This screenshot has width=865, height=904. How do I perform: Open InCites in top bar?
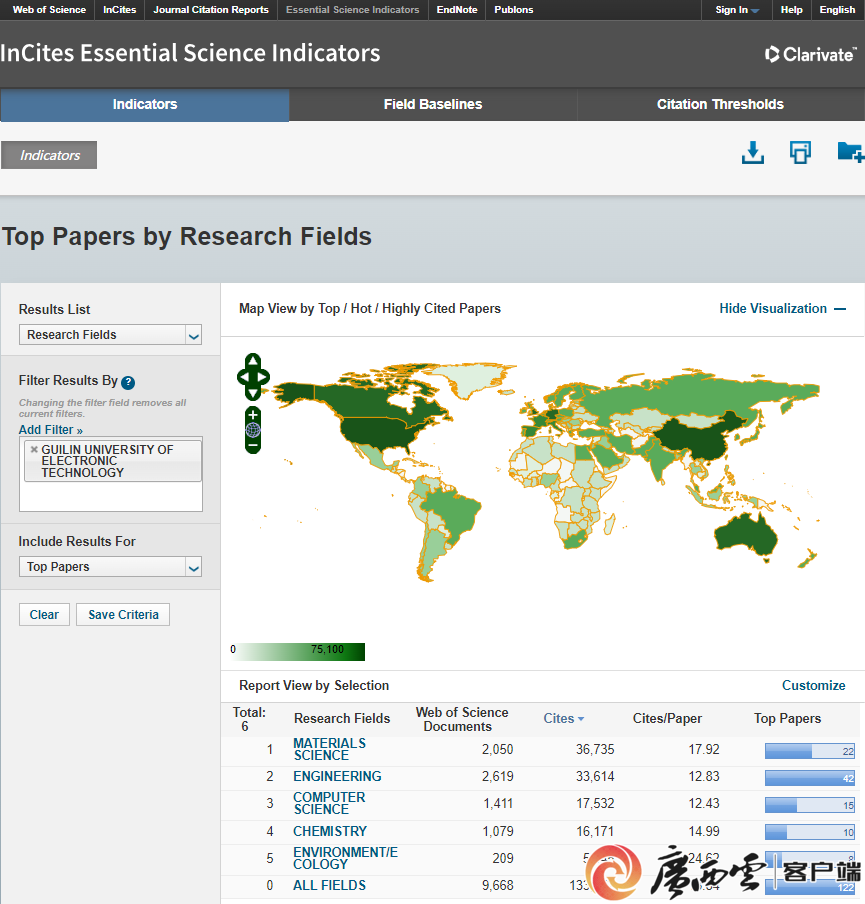[119, 10]
